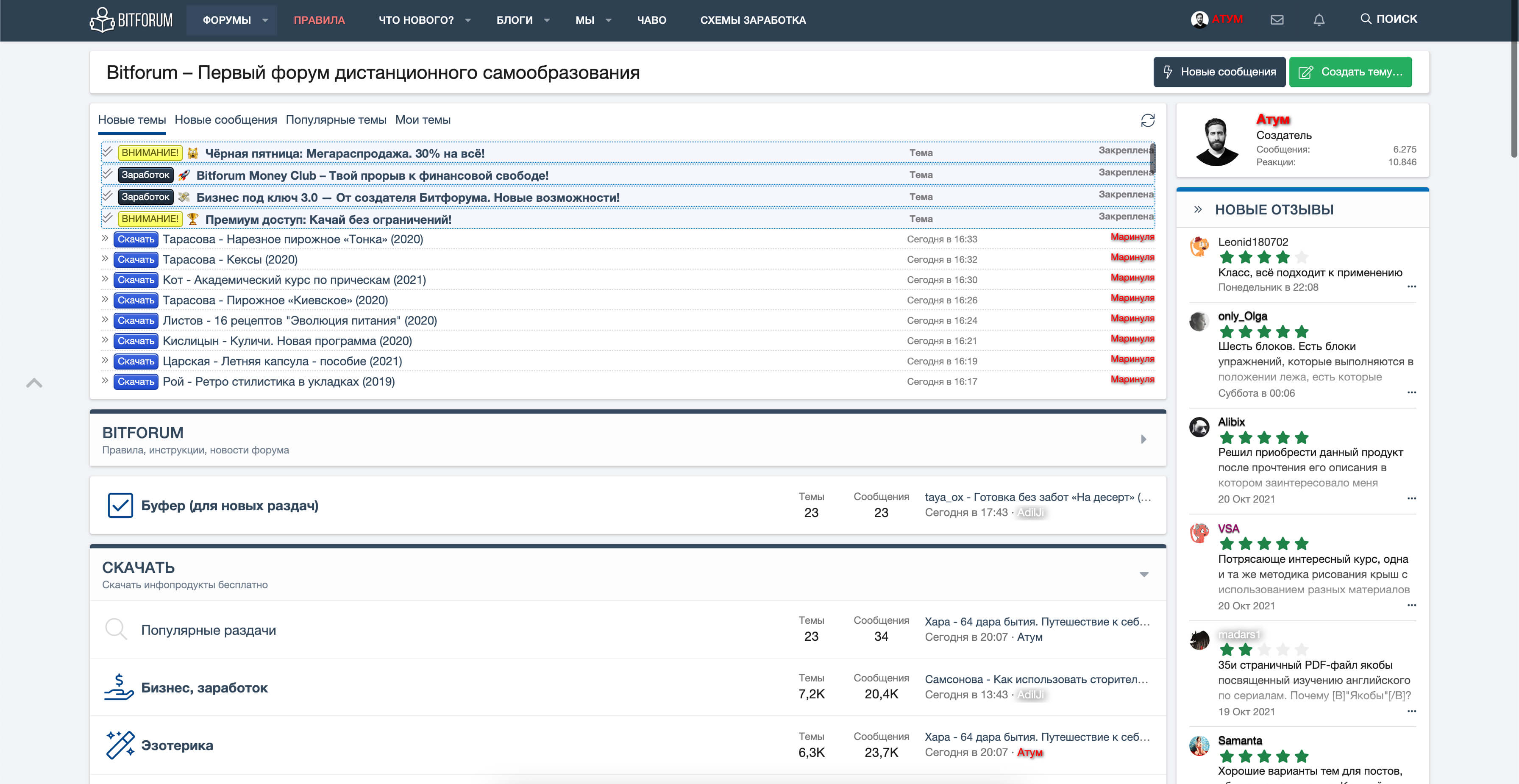Click Атум profile photo in sidebar
The height and width of the screenshot is (784, 1519).
(x=1216, y=141)
